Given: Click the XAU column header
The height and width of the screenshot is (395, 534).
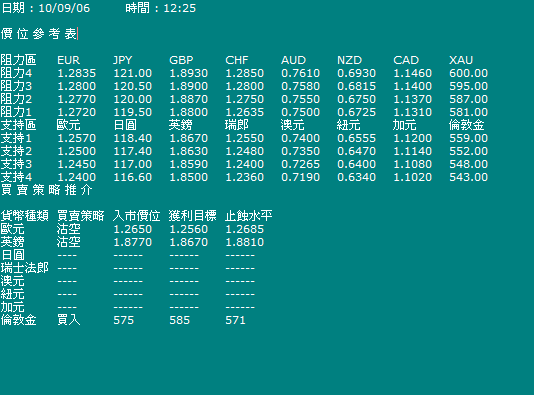Looking at the screenshot, I should coord(461,60).
